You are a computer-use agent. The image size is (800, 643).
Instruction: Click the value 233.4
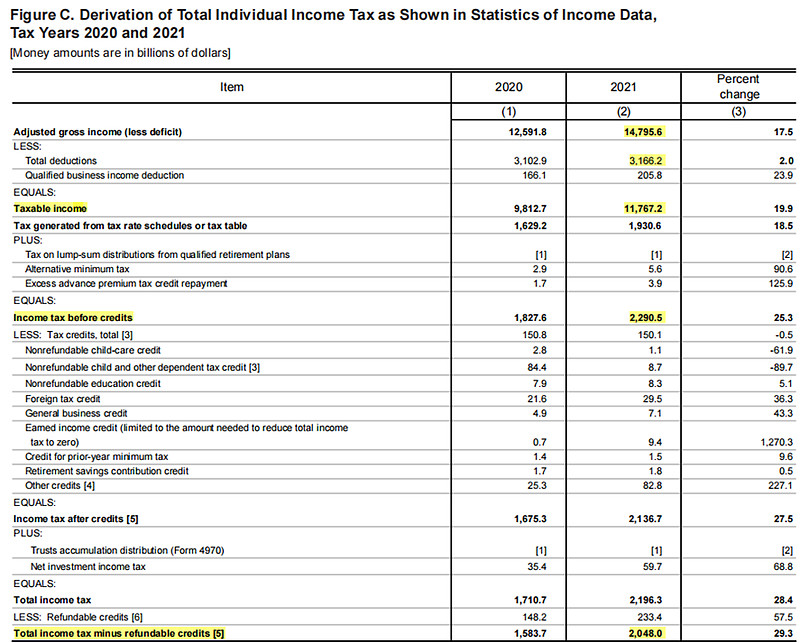tap(650, 617)
